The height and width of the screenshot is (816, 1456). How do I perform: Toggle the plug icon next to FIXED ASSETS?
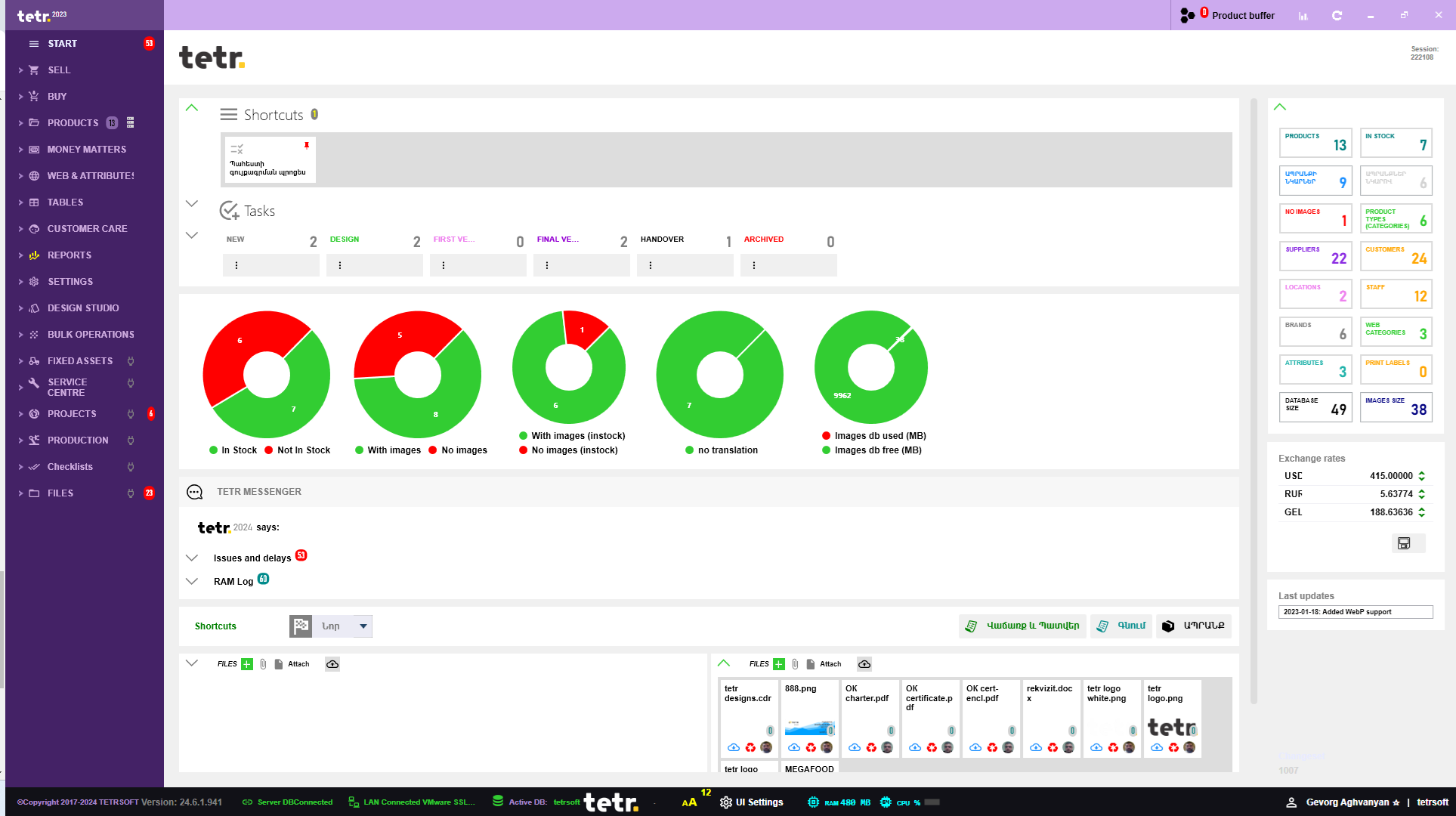pyautogui.click(x=131, y=361)
